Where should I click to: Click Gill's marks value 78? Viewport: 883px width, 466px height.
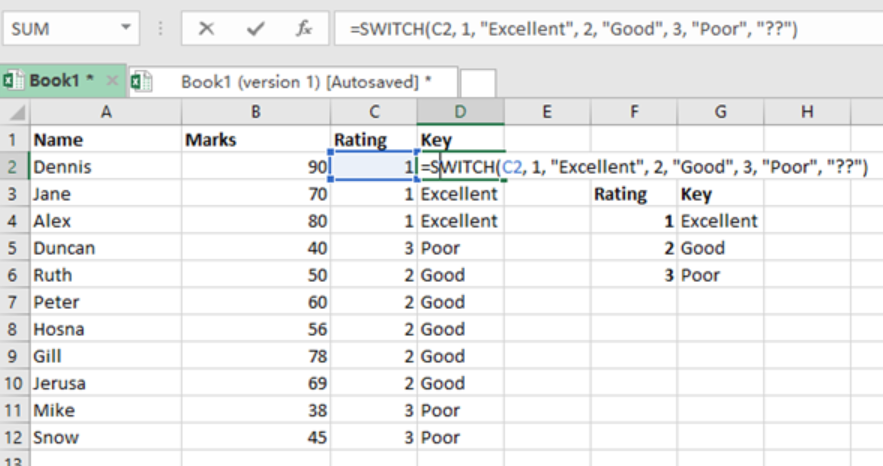tap(256, 356)
